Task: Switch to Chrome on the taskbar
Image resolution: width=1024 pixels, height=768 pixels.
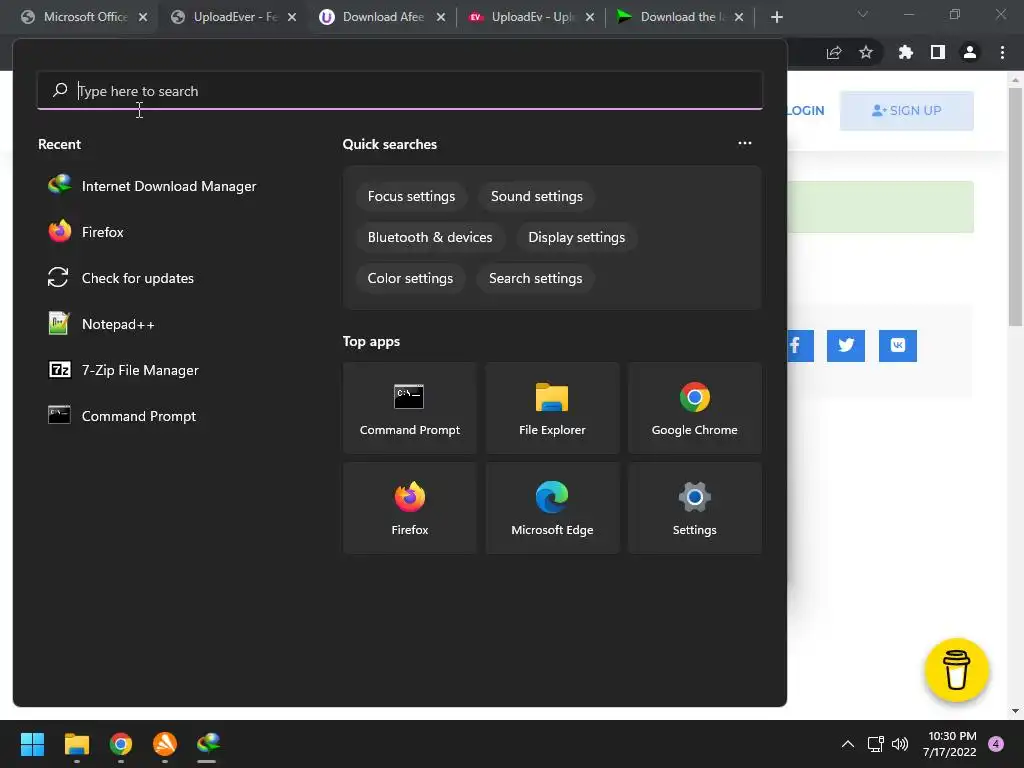Action: [121, 744]
